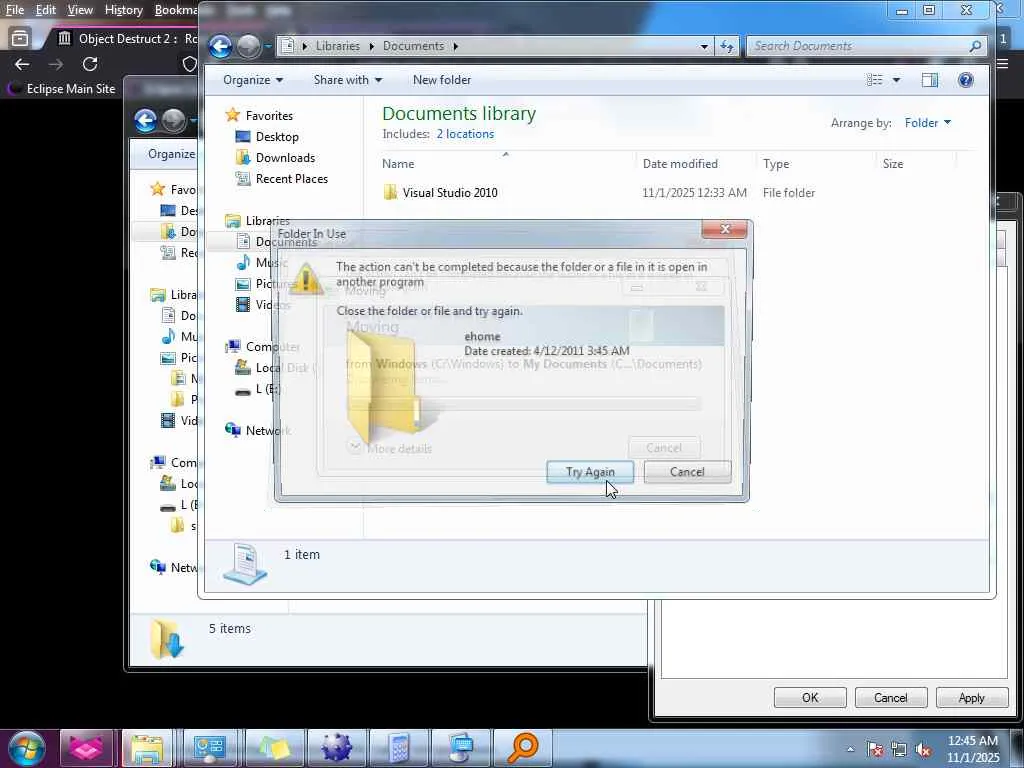
Task: Go back in the rear Explorer window
Action: [x=146, y=120]
